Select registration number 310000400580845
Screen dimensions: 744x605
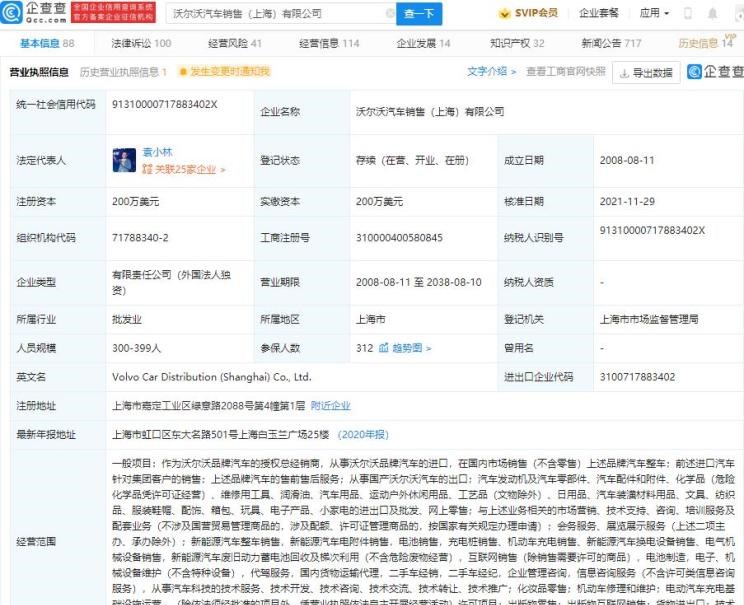pyautogui.click(x=399, y=238)
